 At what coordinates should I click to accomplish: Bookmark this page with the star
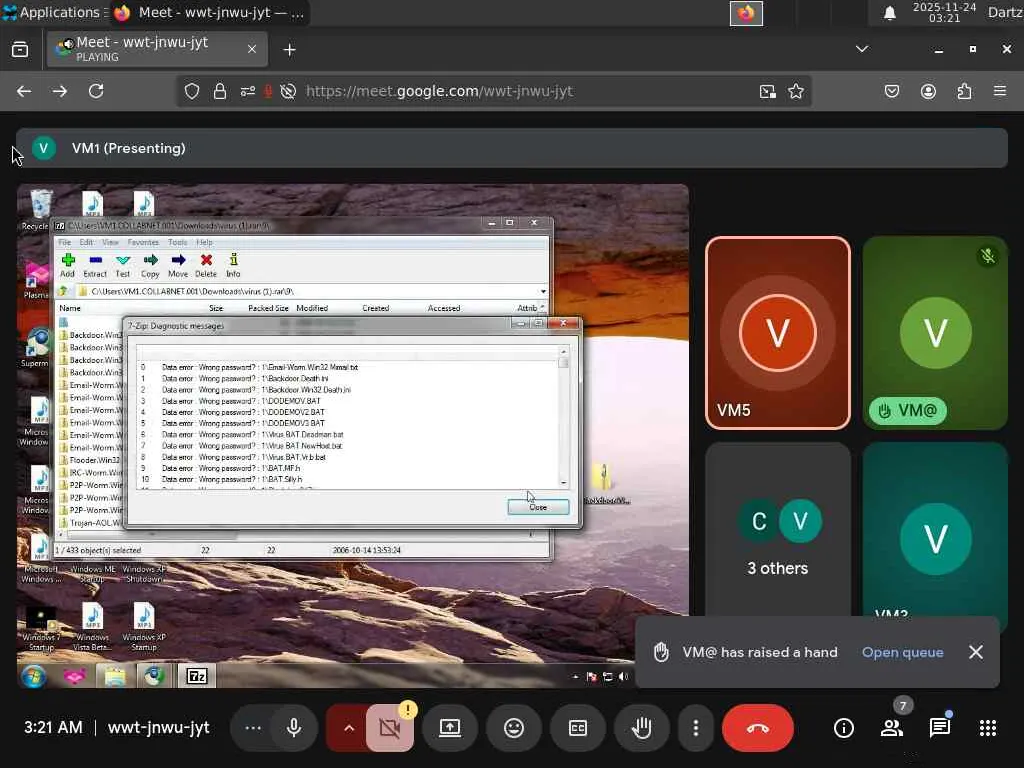[x=795, y=91]
